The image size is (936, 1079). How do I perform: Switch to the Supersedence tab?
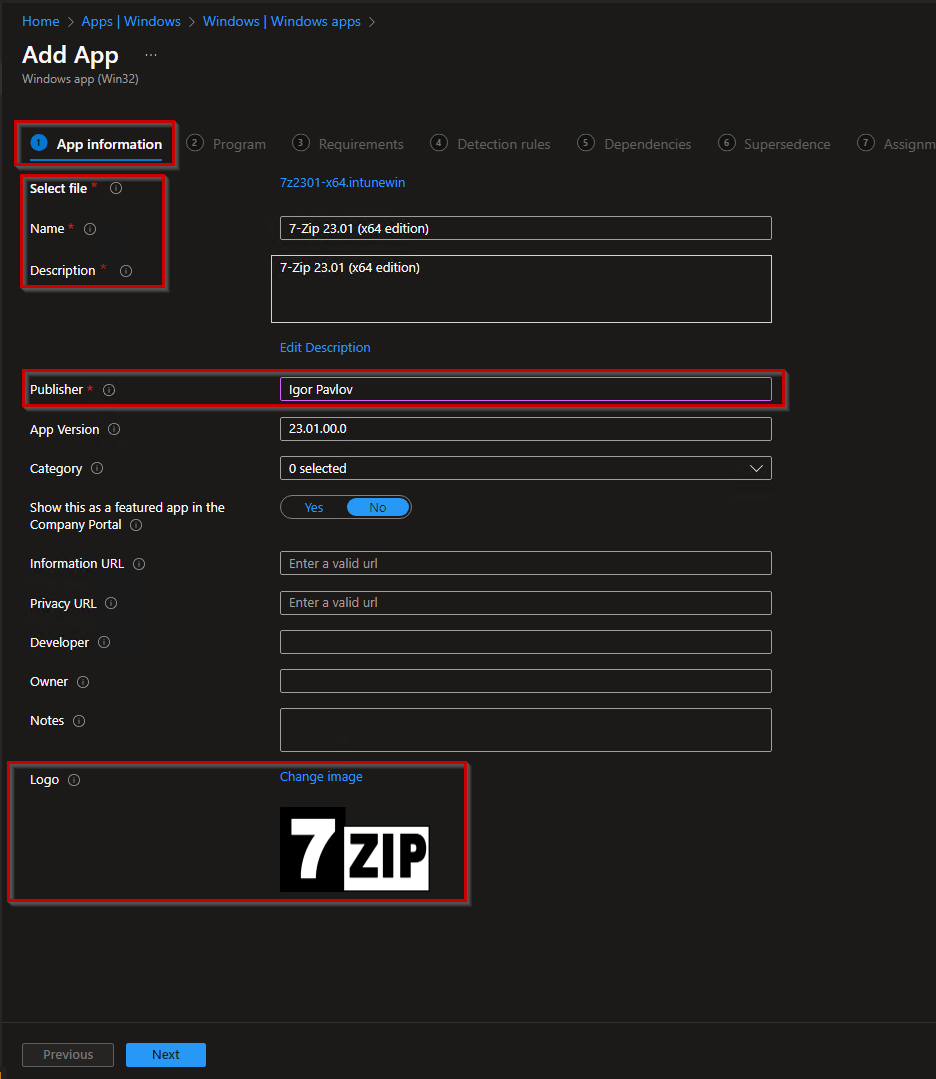click(774, 144)
